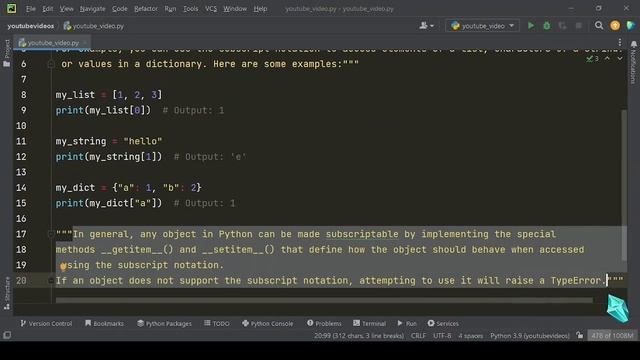Open the Window menu

point(235,9)
